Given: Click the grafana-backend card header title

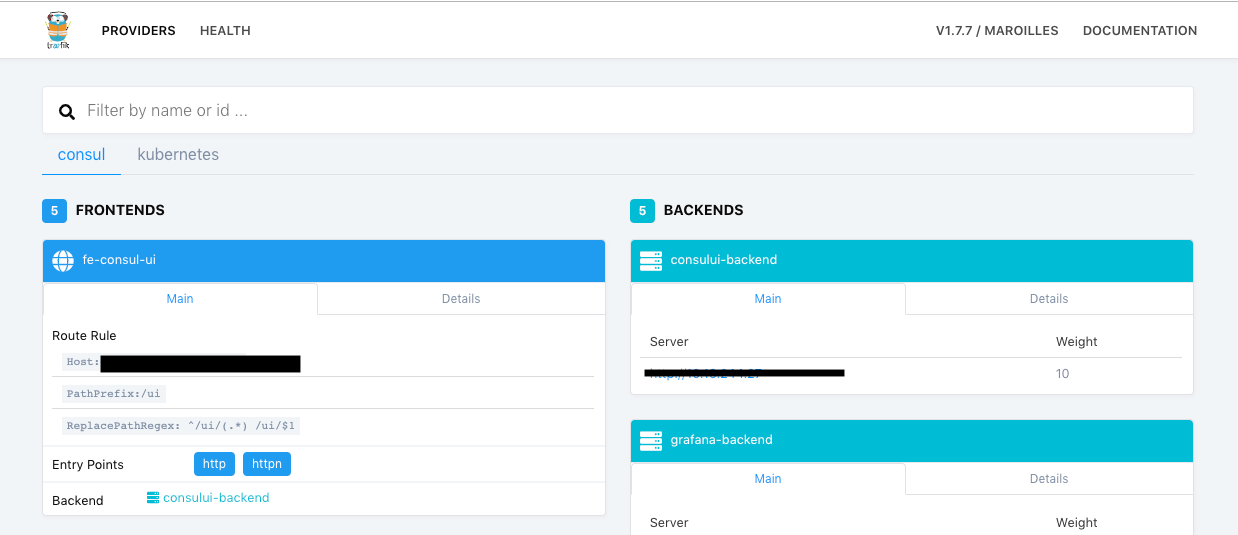Looking at the screenshot, I should [722, 440].
